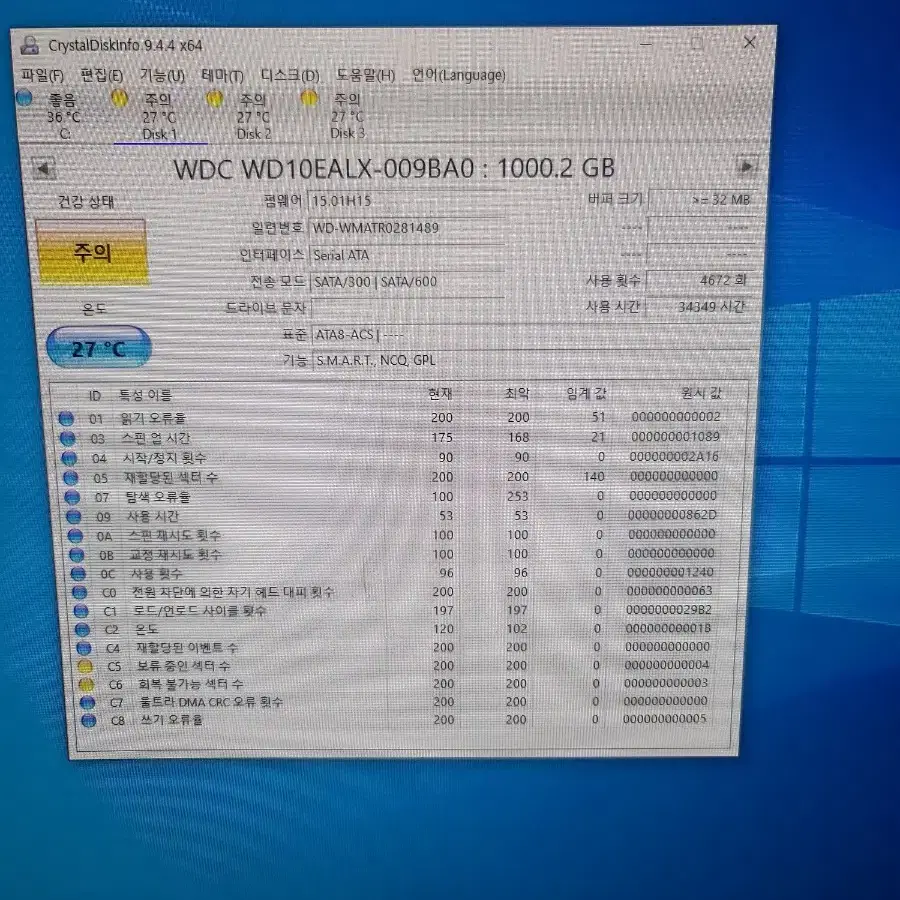Click the standard field ATA8-ACS
900x900 pixels.
tap(532, 335)
